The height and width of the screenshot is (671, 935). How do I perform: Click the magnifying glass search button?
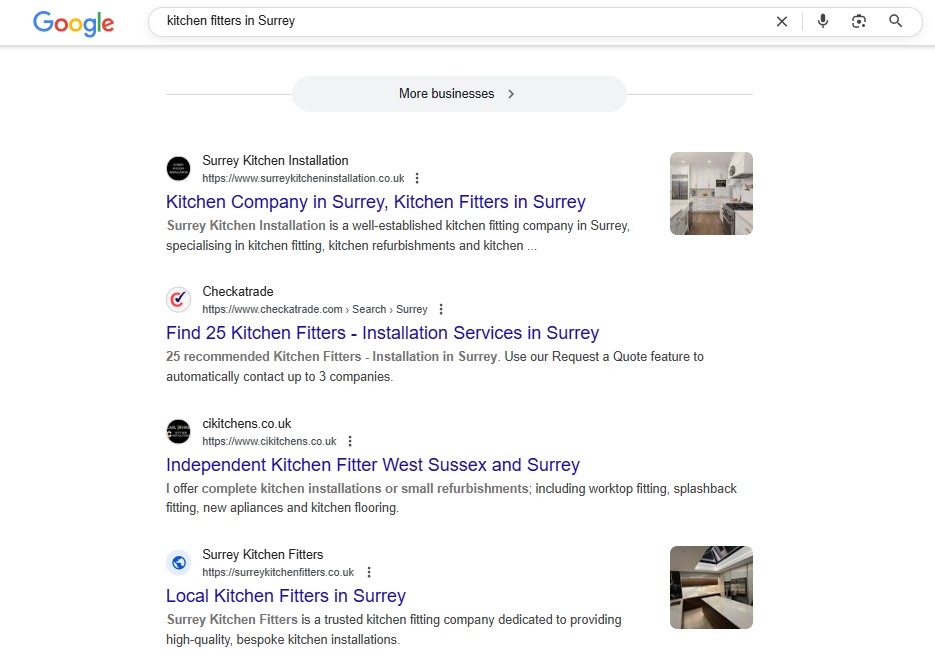(895, 21)
